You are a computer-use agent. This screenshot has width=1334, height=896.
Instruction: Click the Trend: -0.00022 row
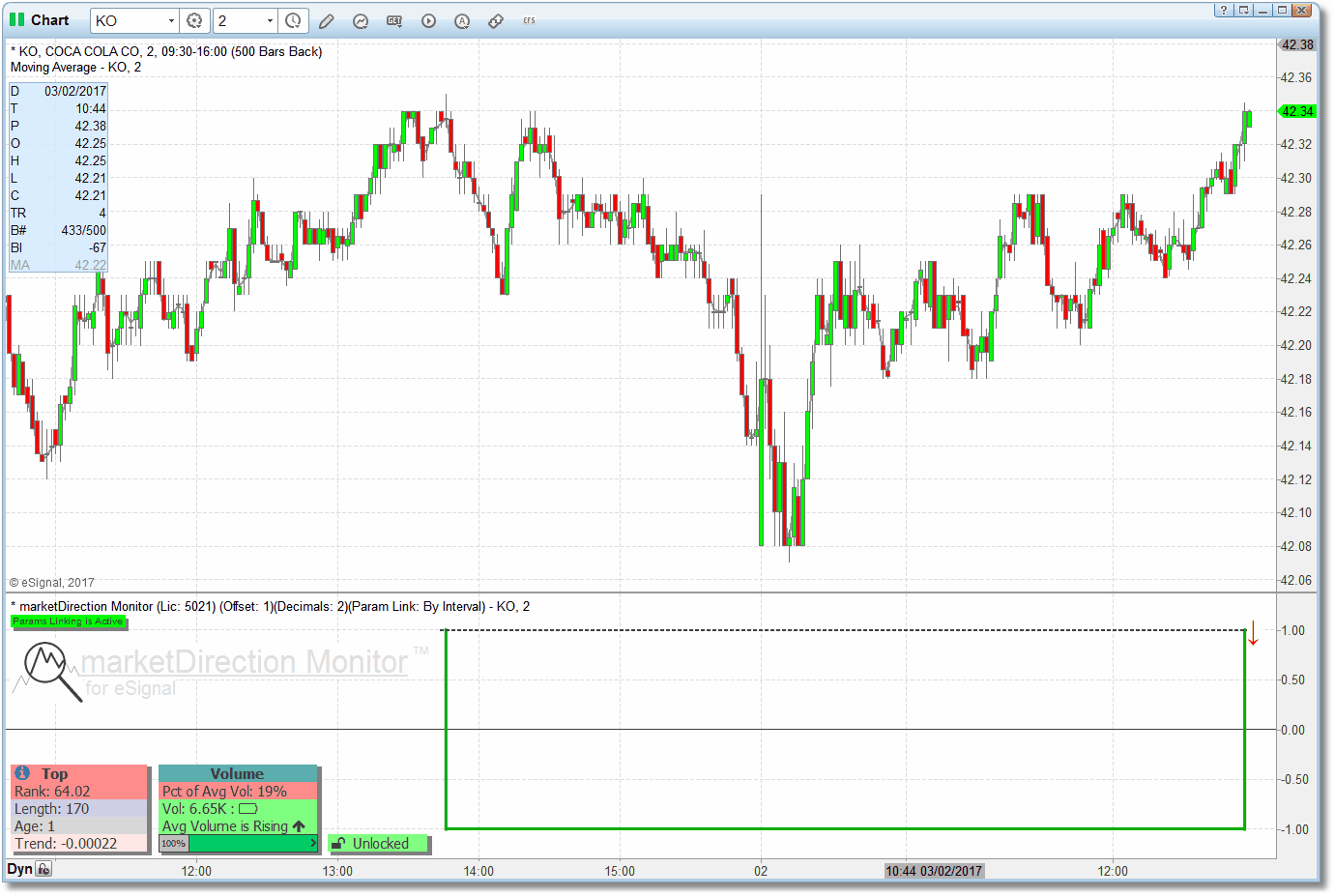pos(79,844)
